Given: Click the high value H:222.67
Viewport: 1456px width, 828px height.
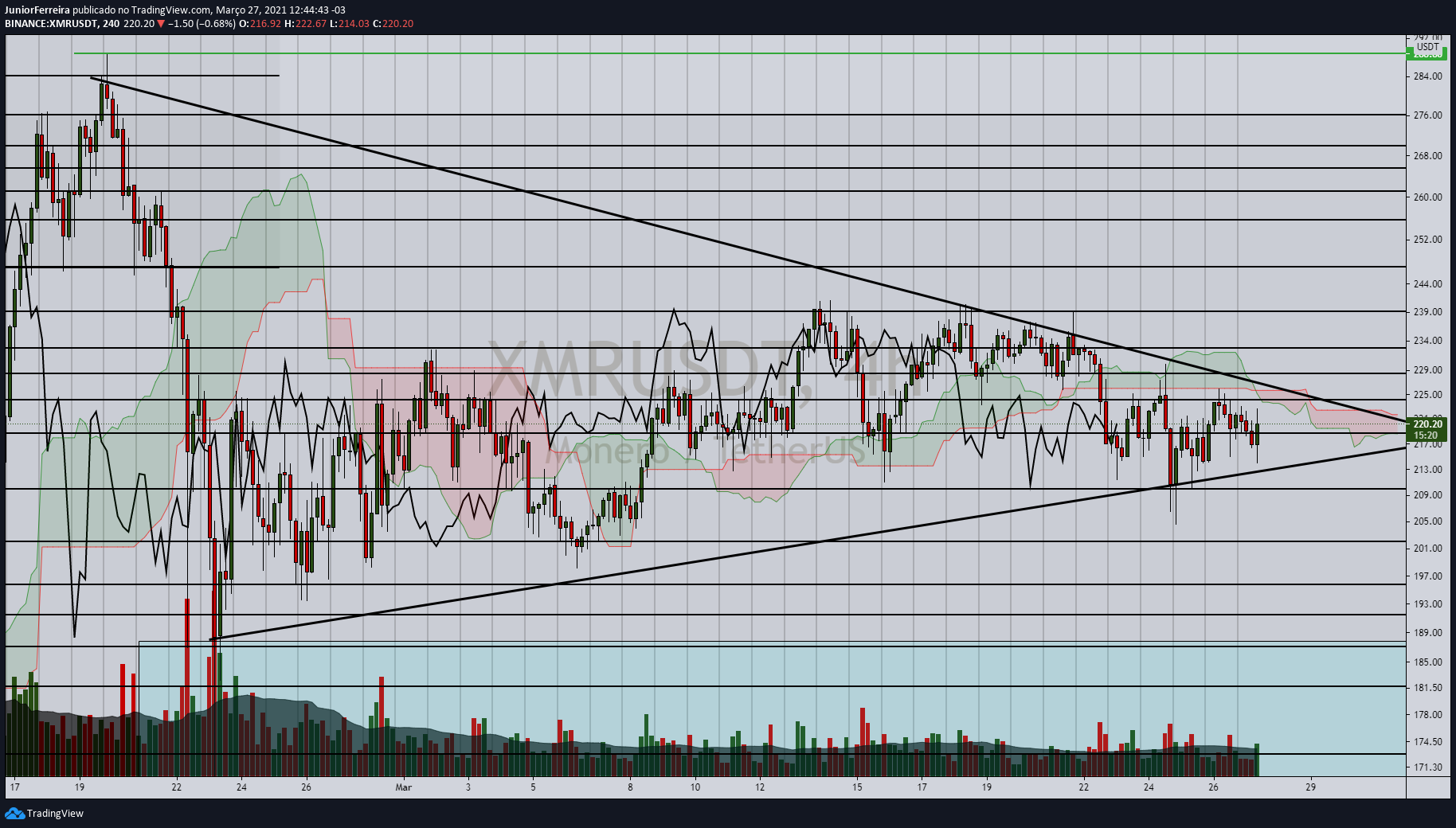Looking at the screenshot, I should click(x=305, y=24).
